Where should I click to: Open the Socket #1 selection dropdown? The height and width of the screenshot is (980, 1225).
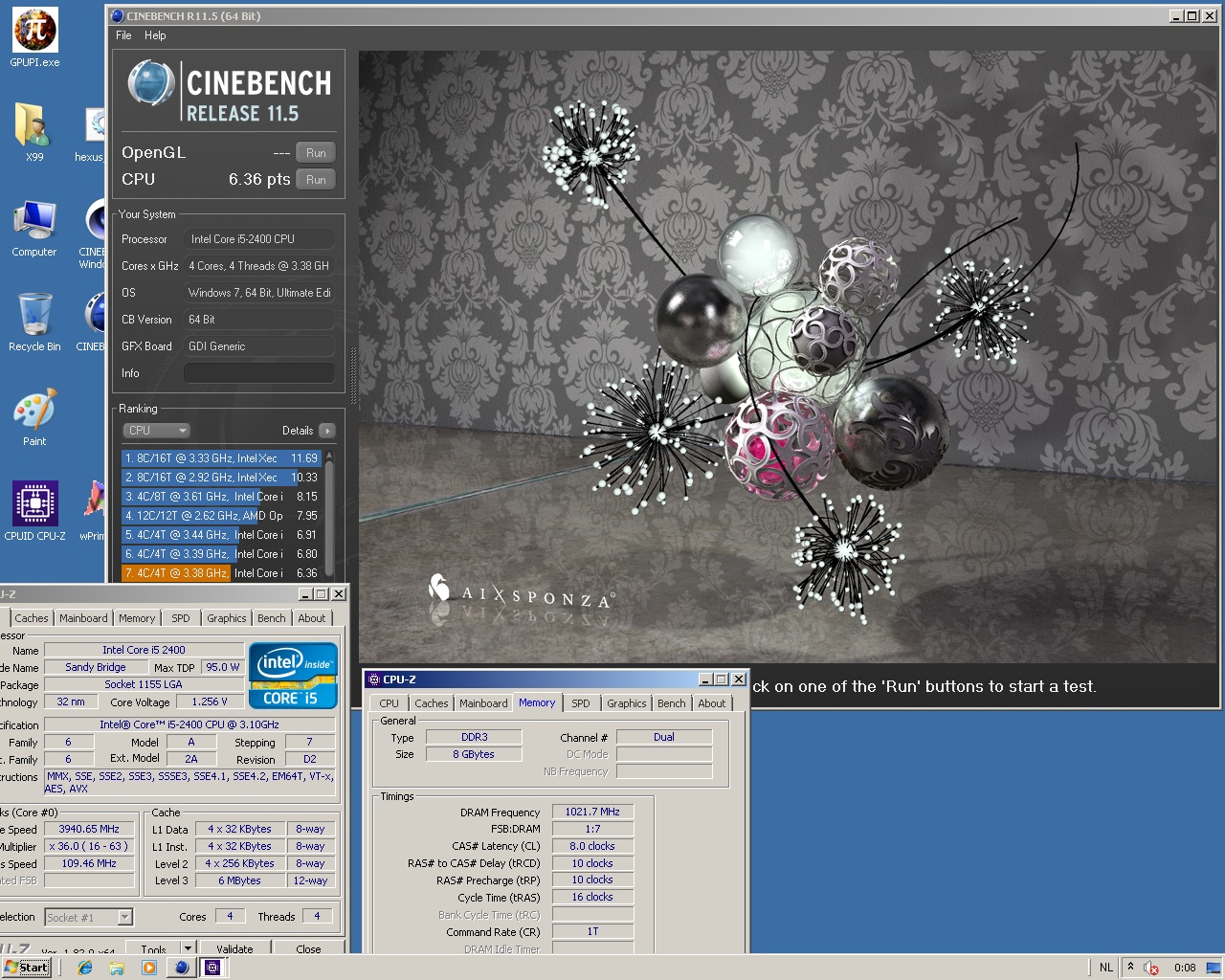[89, 918]
